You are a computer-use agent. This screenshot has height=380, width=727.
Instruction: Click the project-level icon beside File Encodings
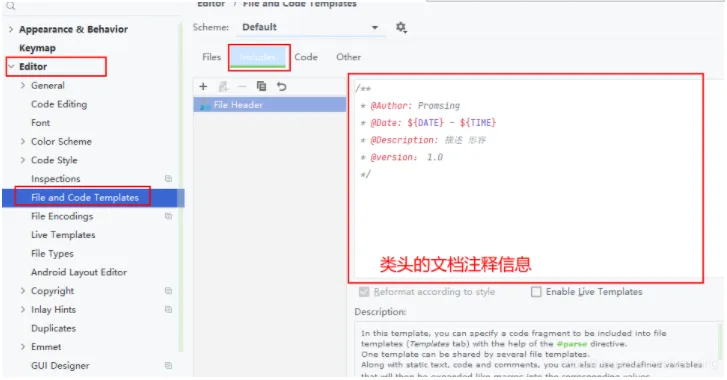168,216
